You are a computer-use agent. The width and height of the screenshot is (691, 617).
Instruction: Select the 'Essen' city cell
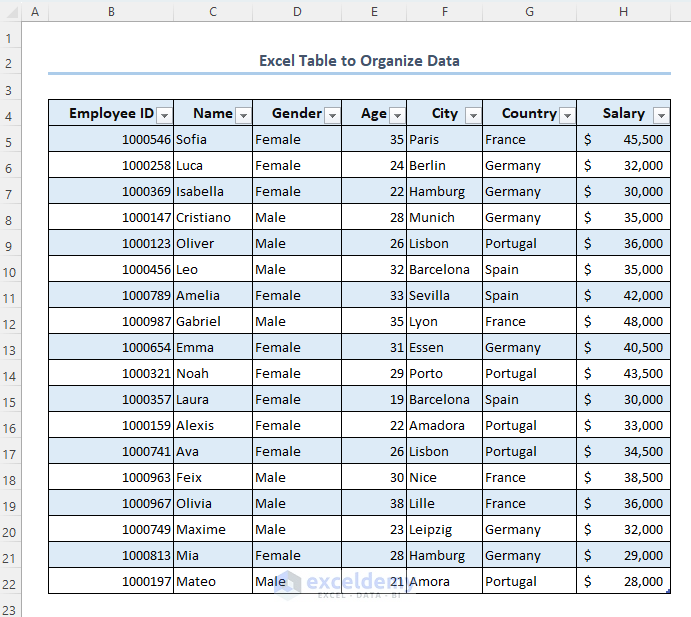tap(445, 347)
